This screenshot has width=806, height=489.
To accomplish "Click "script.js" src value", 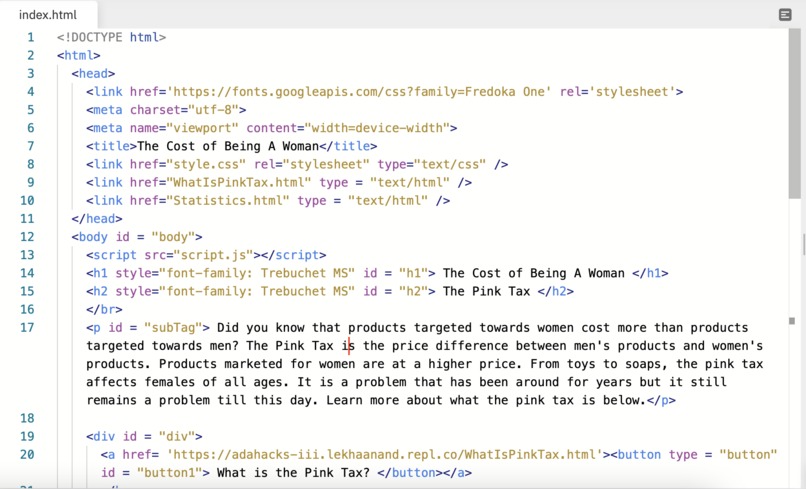I will pyautogui.click(x=213, y=255).
